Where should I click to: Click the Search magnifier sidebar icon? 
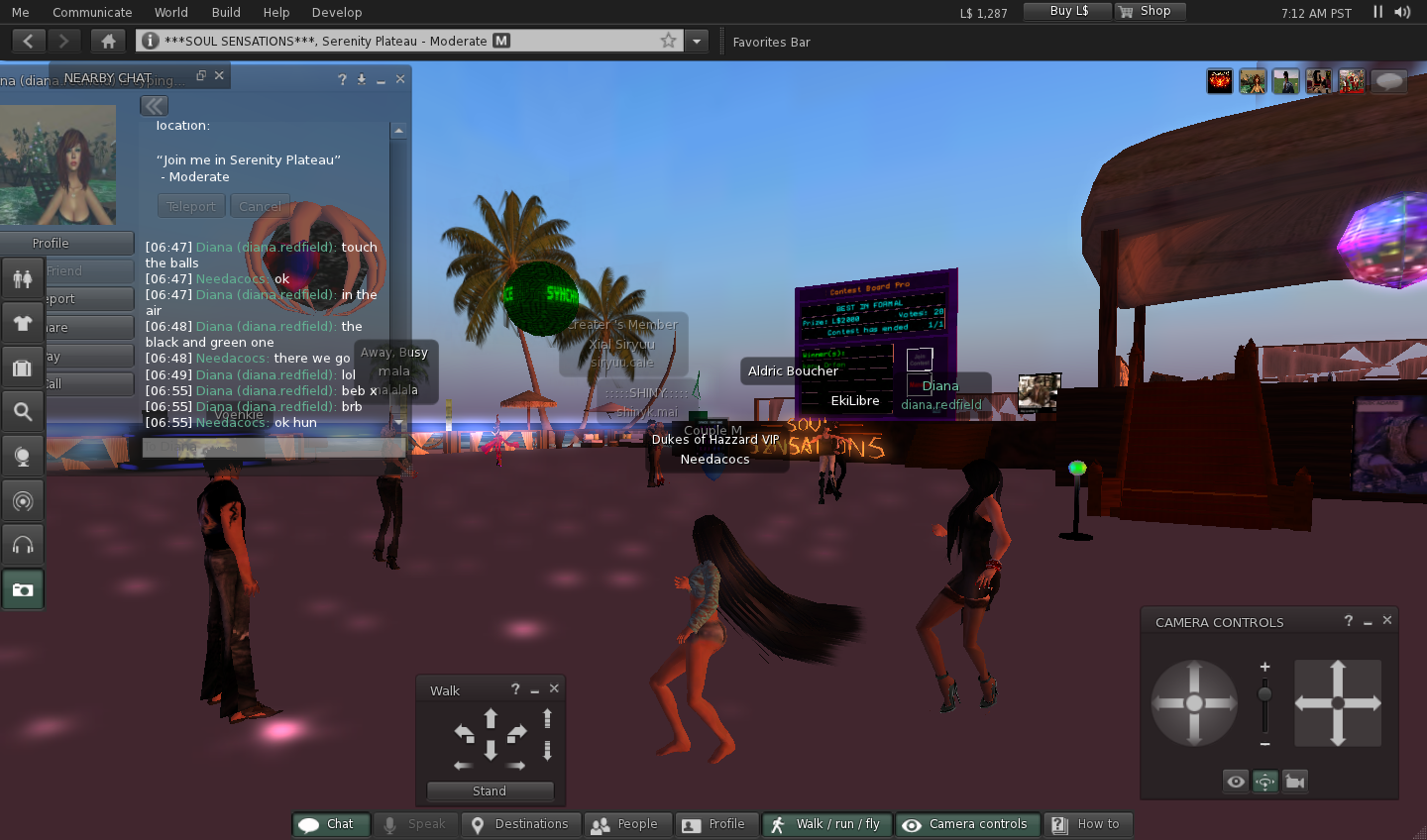point(23,411)
